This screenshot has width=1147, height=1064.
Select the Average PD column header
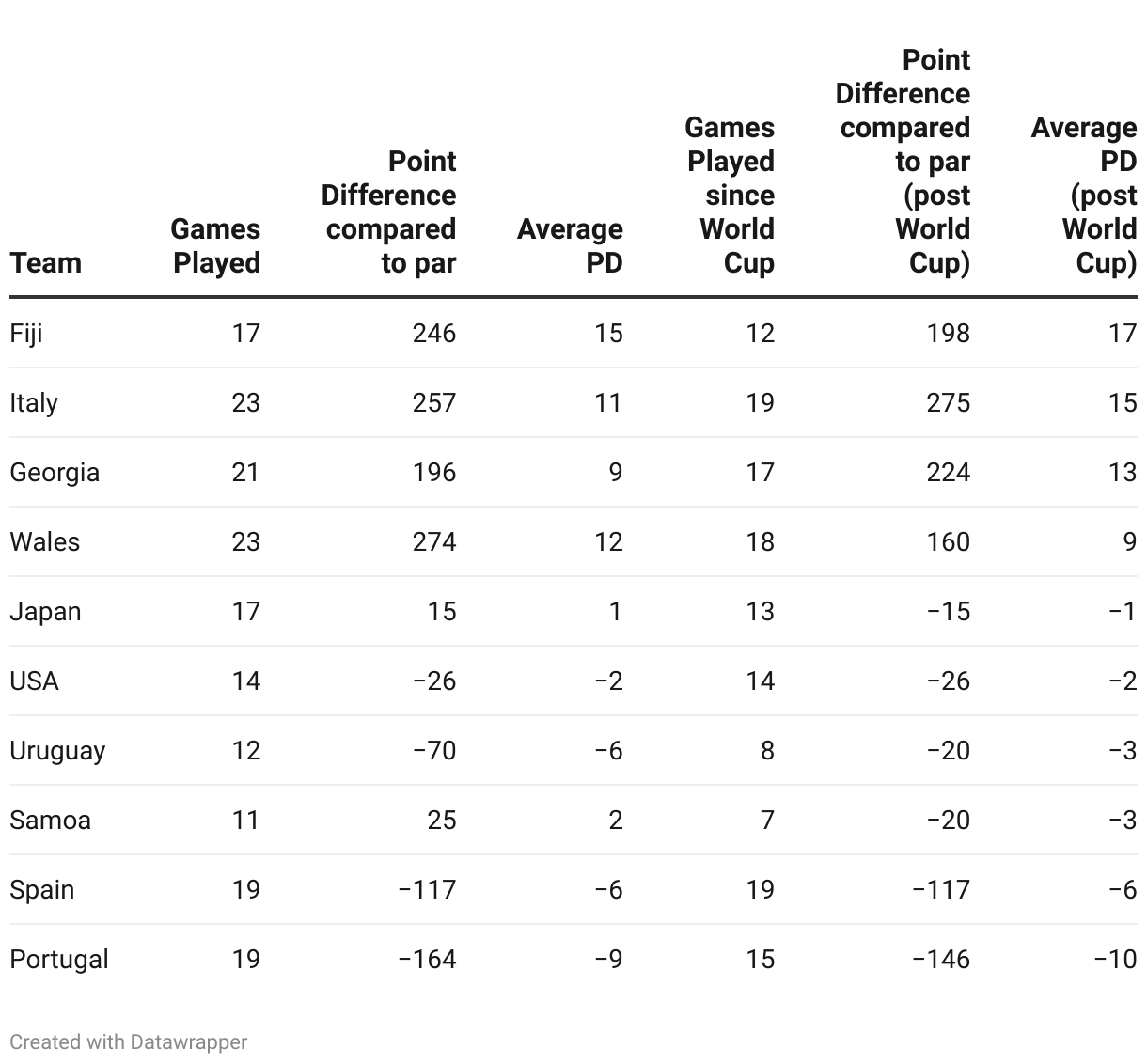(570, 245)
